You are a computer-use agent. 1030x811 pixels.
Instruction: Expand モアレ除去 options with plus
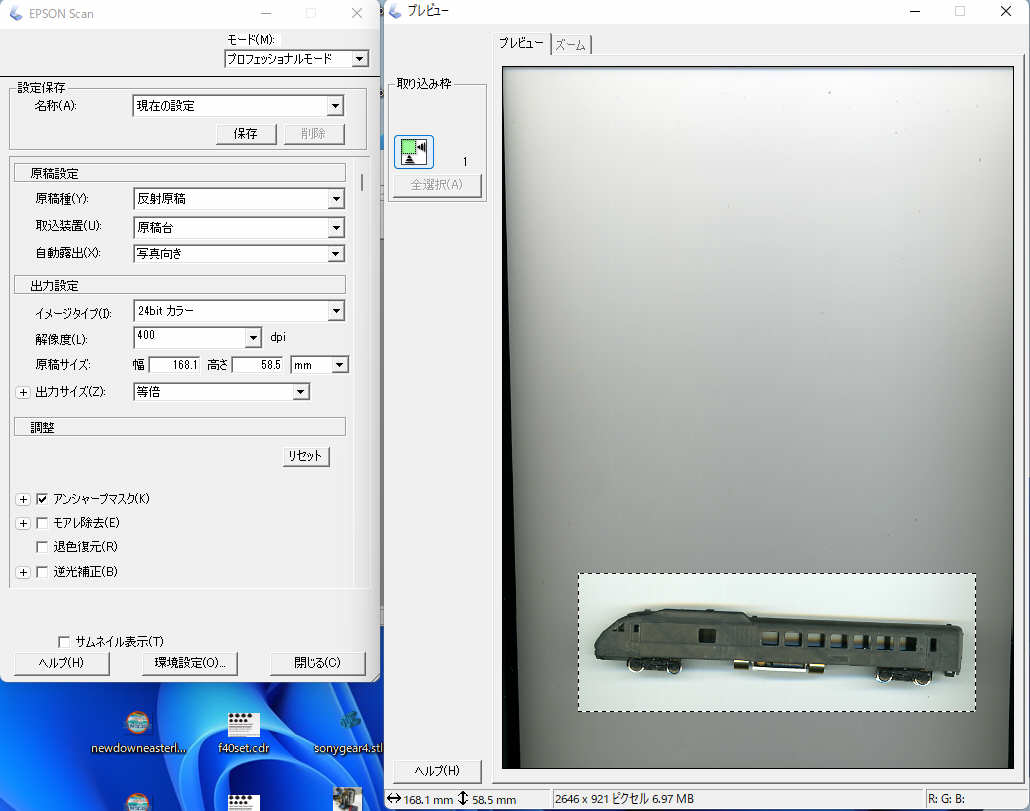point(23,523)
